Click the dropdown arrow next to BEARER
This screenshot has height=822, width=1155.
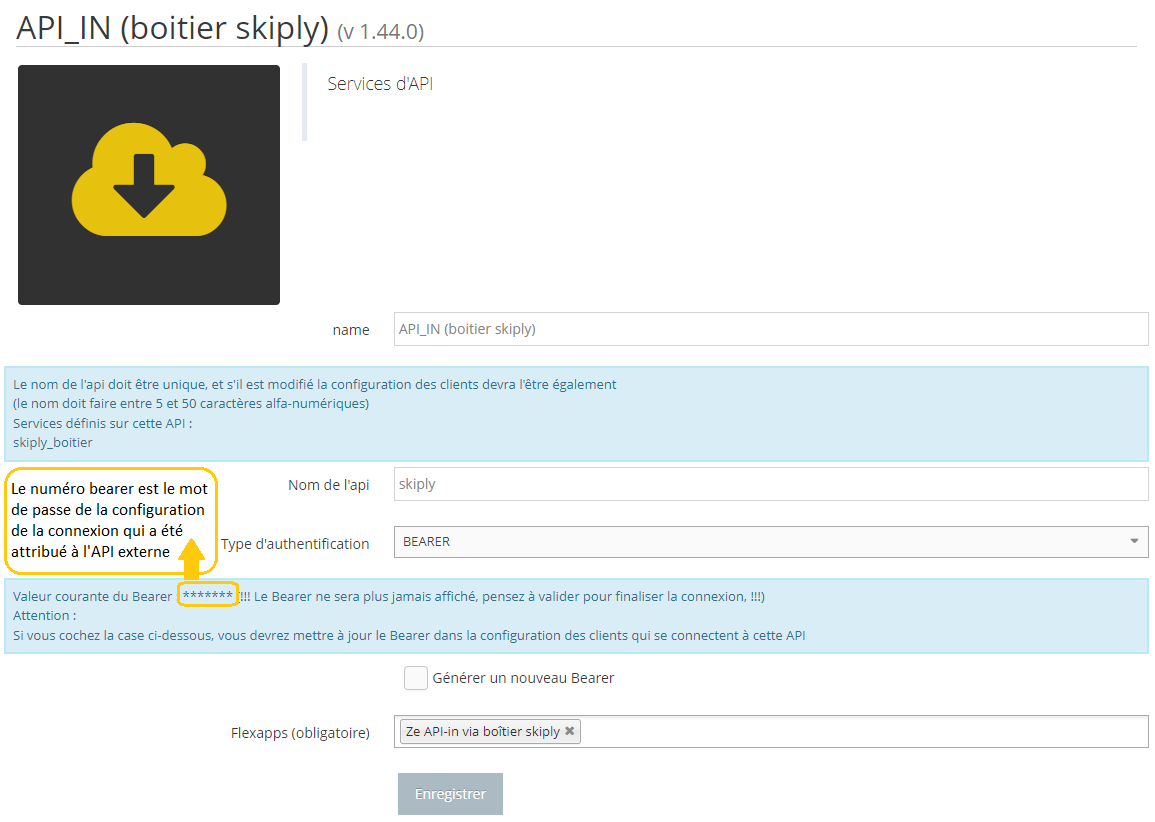tap(1134, 542)
